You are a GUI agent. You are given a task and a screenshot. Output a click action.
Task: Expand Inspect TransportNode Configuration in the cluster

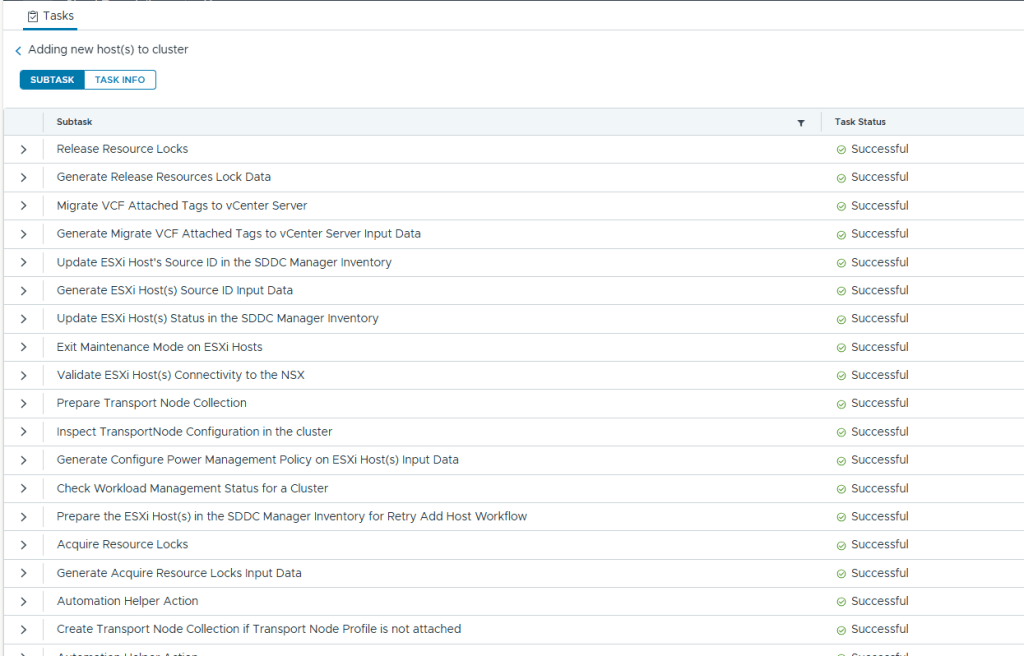coord(23,432)
